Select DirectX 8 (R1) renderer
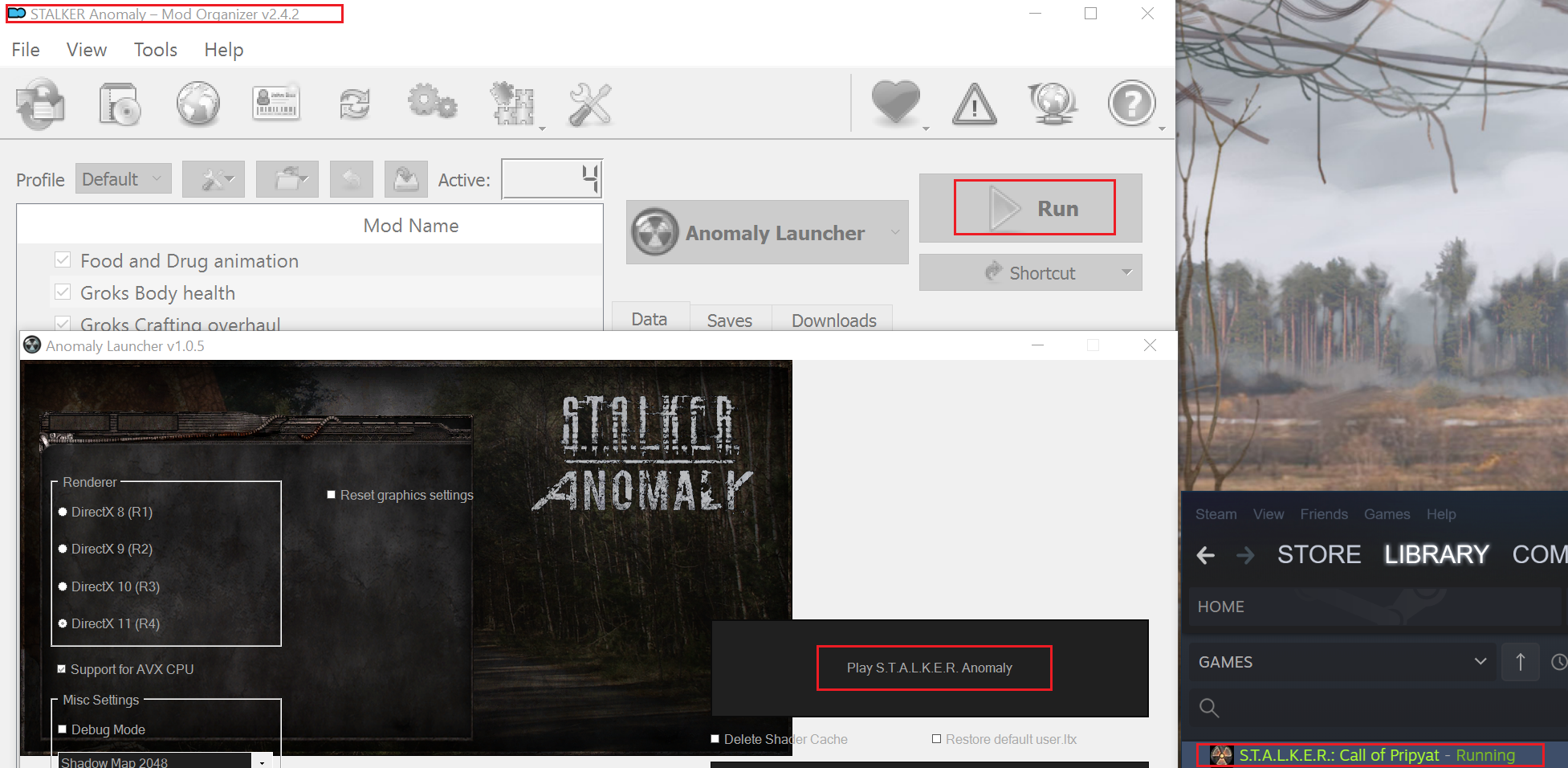The width and height of the screenshot is (1568, 768). coord(63,512)
